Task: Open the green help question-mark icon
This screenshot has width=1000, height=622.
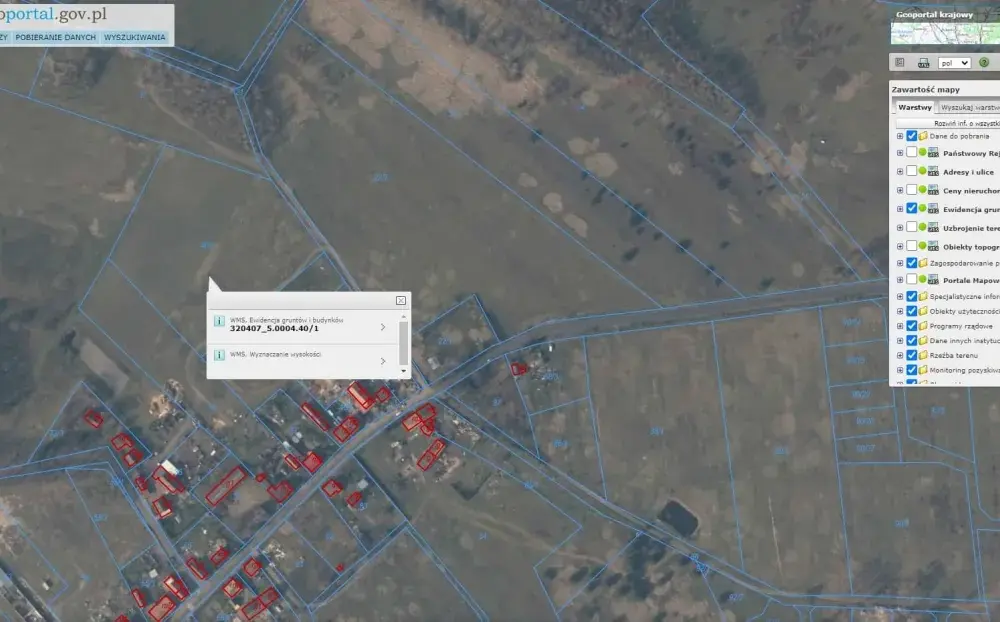Action: [984, 63]
